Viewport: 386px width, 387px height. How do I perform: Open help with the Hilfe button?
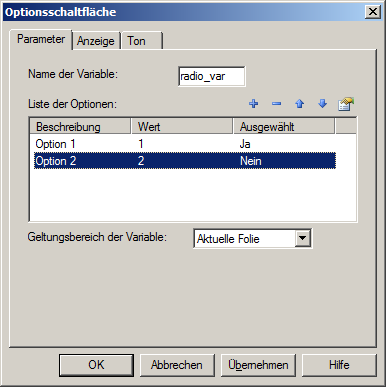[339, 365]
